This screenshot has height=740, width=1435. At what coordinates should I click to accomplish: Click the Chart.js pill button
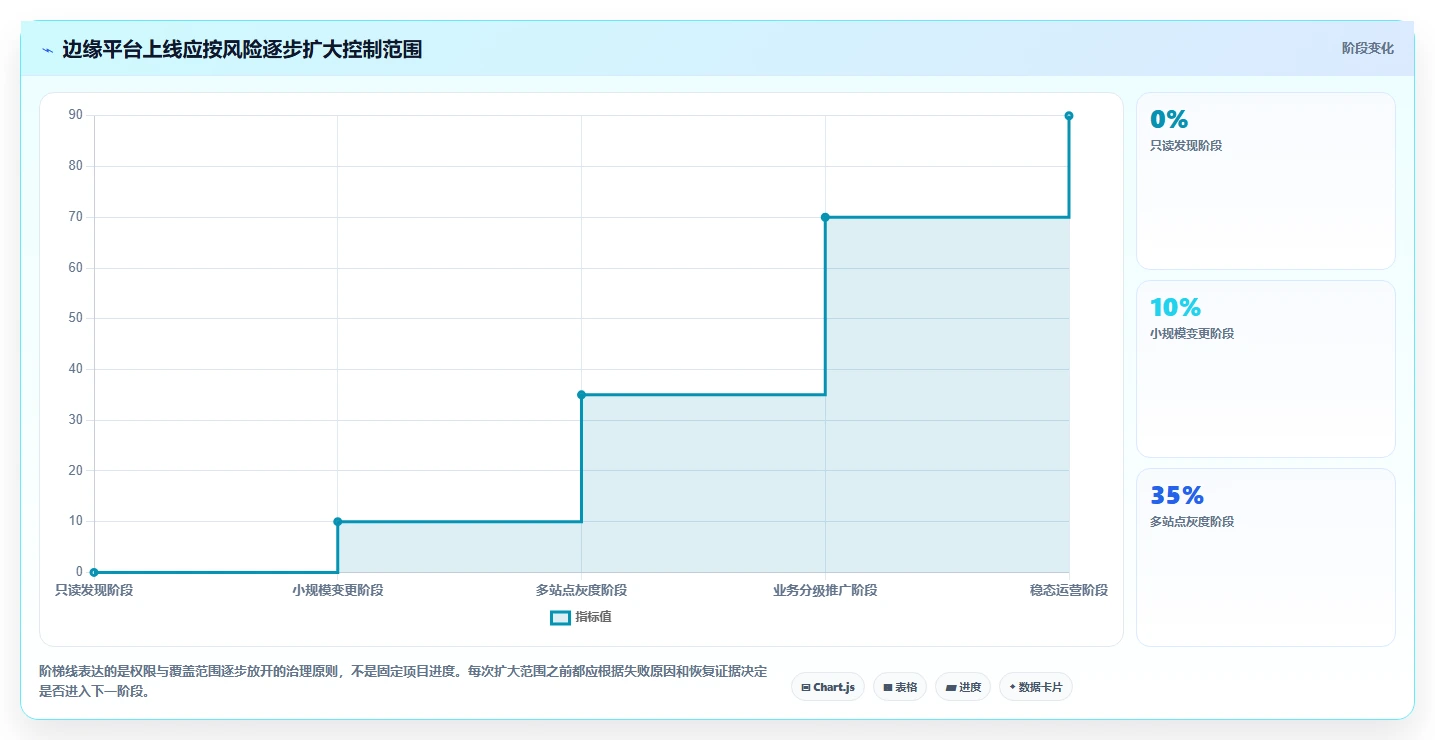pyautogui.click(x=828, y=687)
